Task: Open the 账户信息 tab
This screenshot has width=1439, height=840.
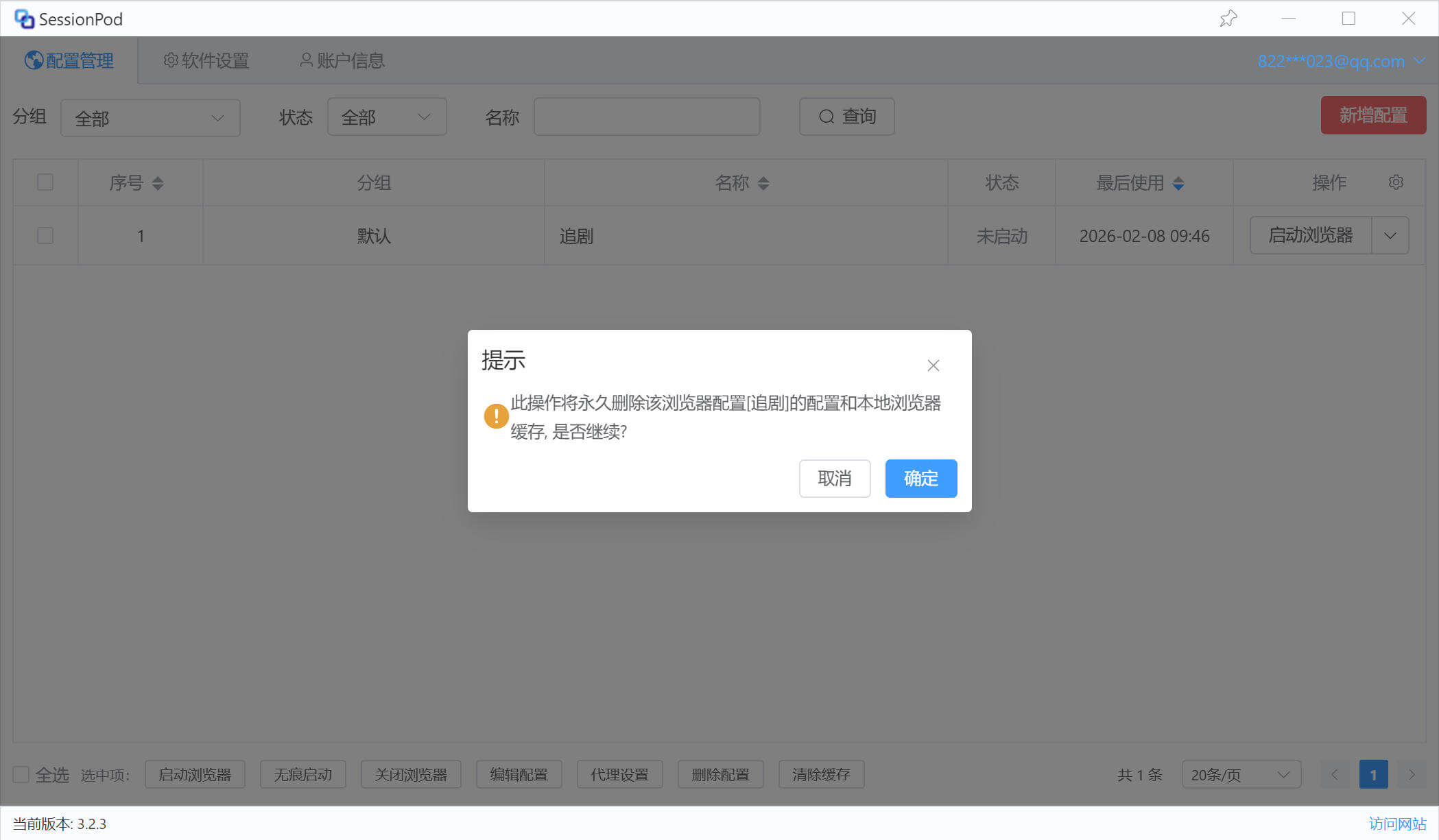Action: 342,60
